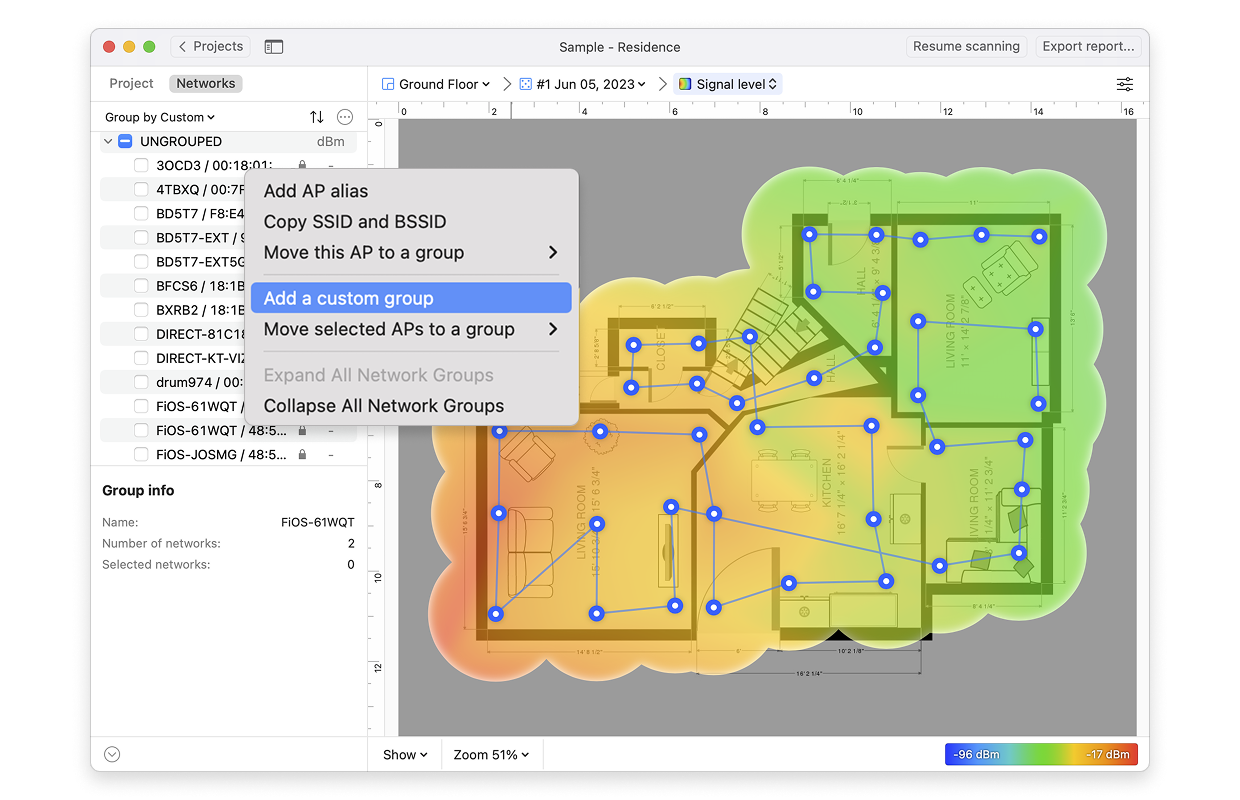
Task: Select Add a custom group menu item
Action: (x=411, y=298)
